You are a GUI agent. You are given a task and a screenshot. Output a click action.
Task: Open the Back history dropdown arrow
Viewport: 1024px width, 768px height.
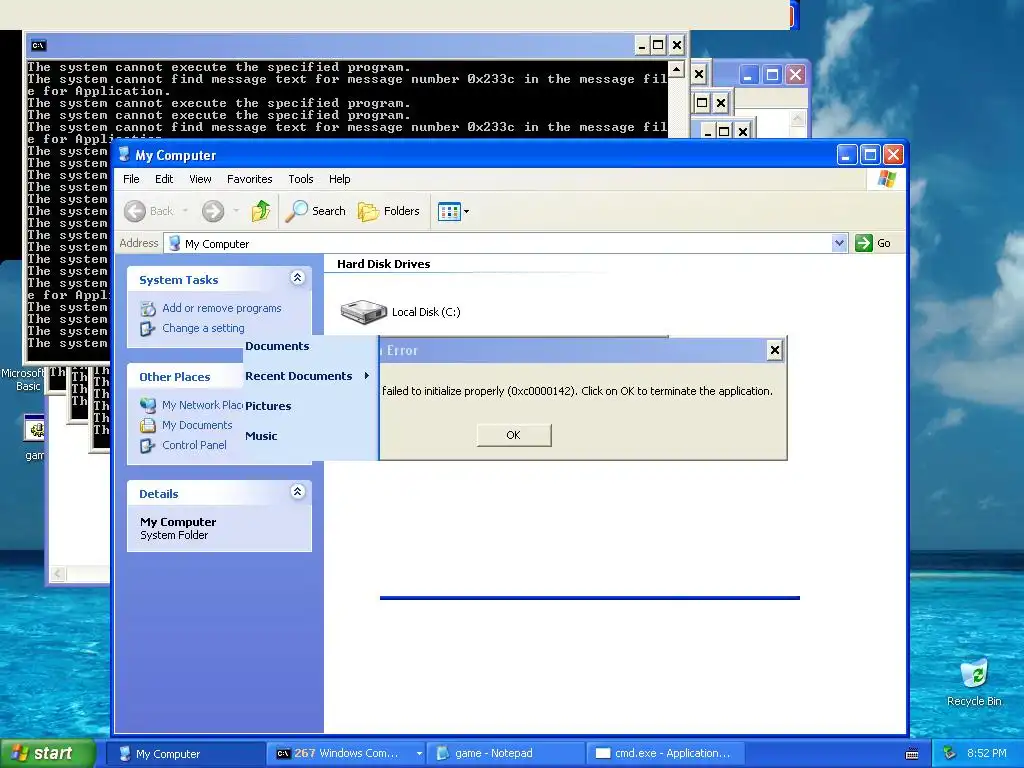(185, 211)
